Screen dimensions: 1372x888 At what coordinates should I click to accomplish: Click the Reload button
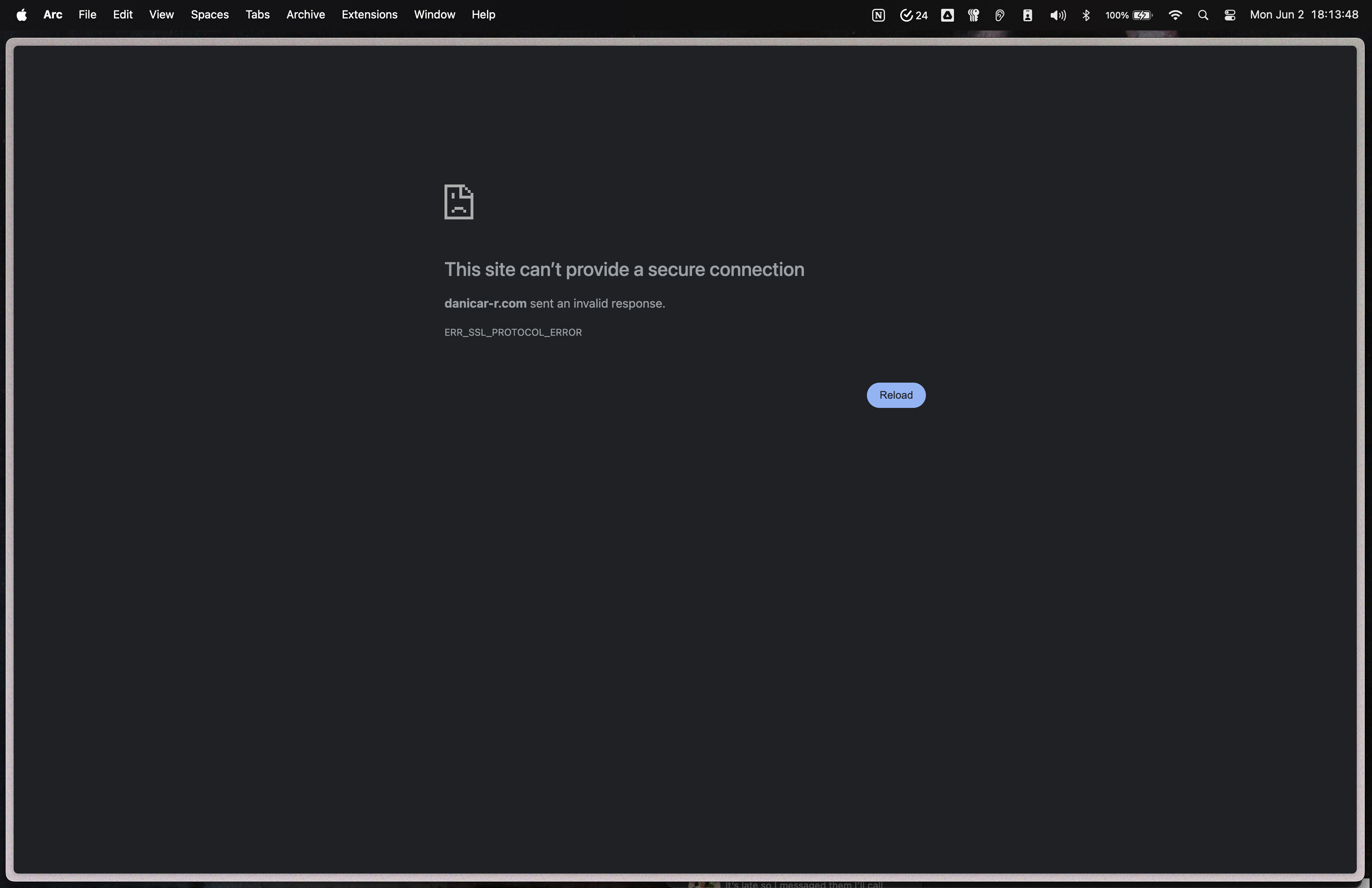[x=895, y=395]
